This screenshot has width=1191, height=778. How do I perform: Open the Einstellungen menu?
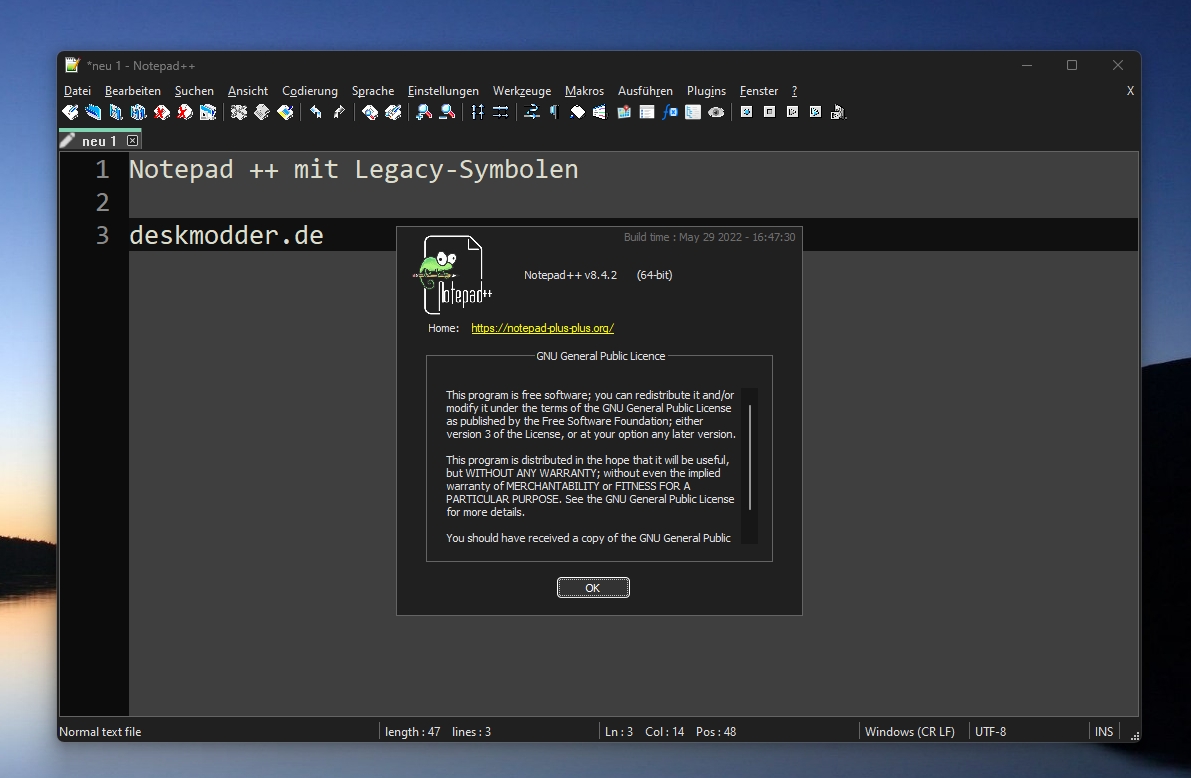(444, 91)
